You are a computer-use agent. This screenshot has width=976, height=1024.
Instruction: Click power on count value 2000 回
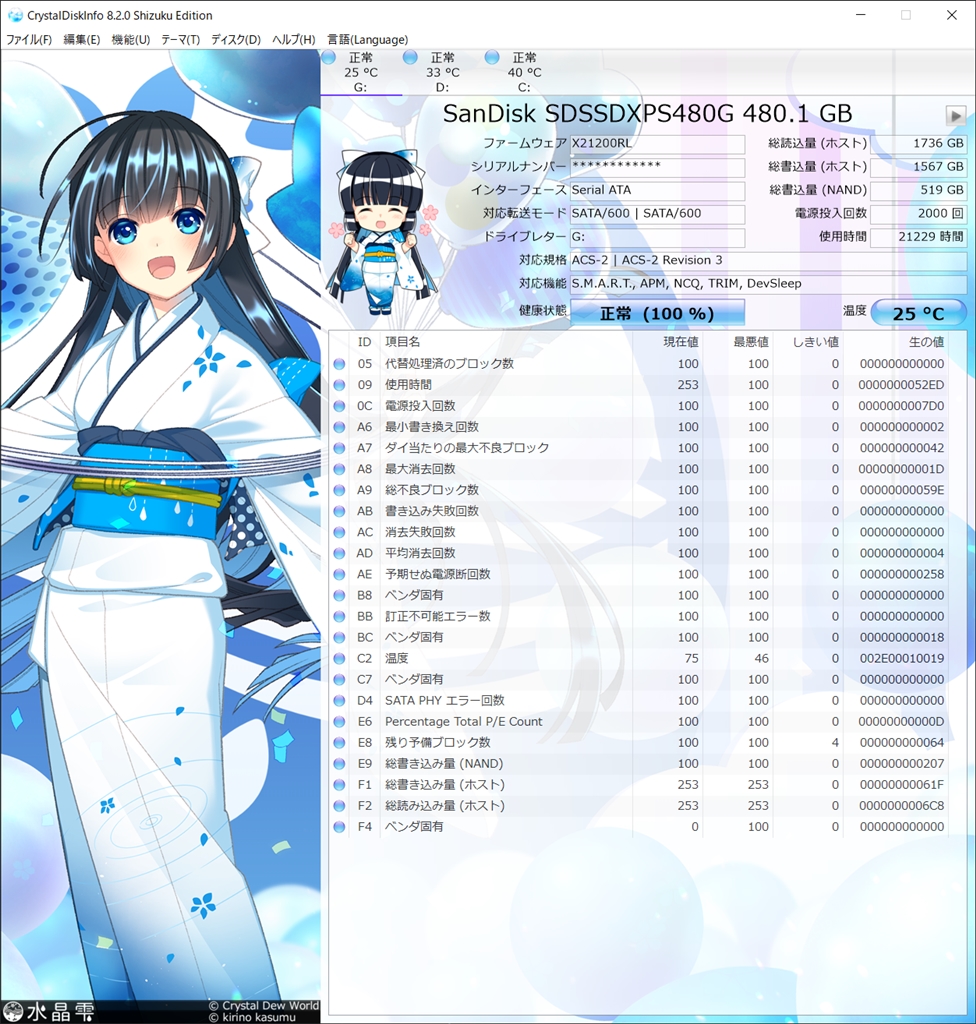coord(919,214)
